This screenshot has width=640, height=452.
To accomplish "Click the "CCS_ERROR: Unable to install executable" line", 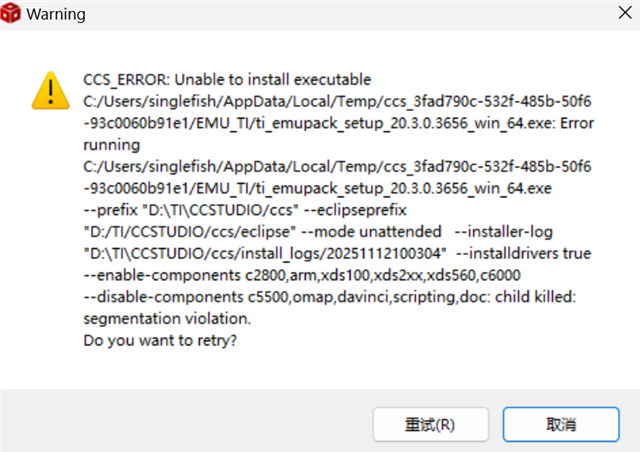I will pos(227,80).
